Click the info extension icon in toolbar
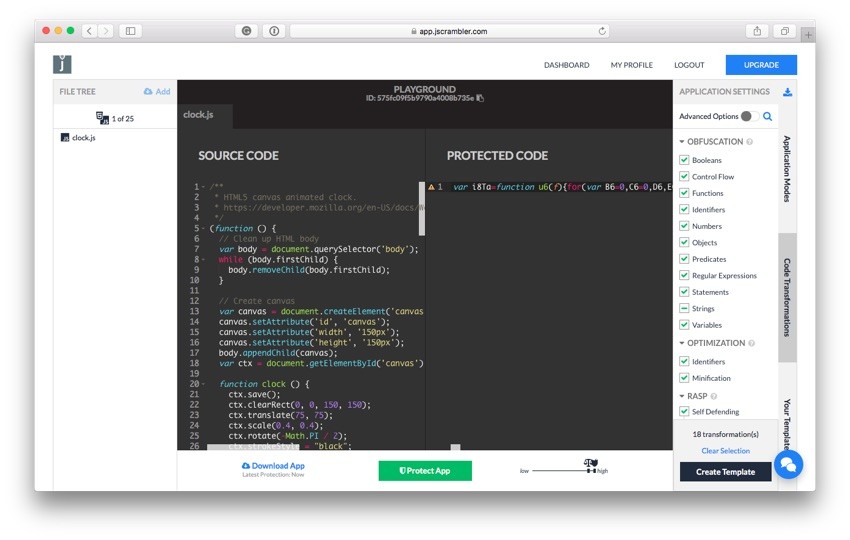Image resolution: width=850 pixels, height=540 pixels. tap(274, 31)
